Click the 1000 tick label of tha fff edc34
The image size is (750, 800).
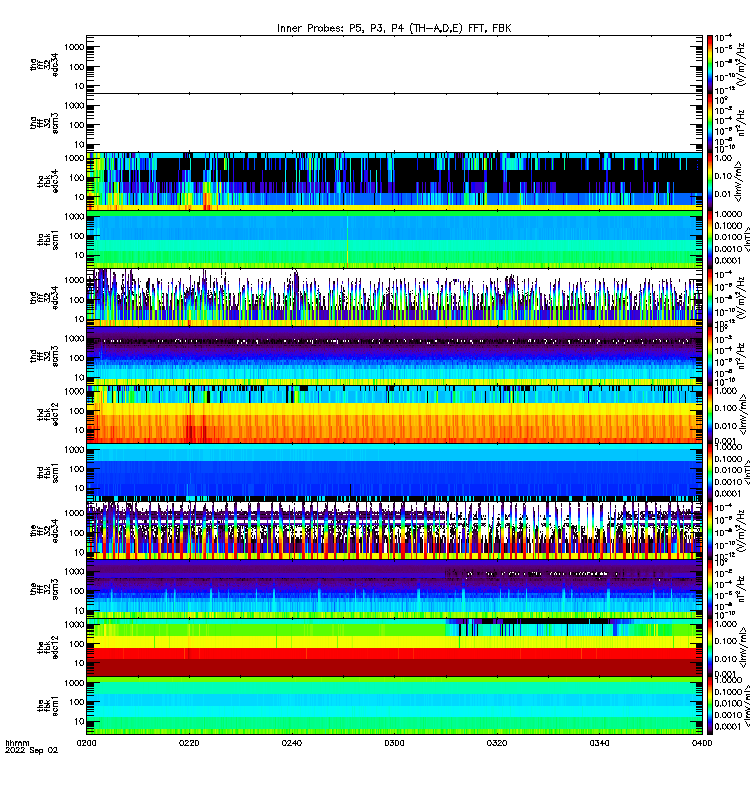(74, 47)
